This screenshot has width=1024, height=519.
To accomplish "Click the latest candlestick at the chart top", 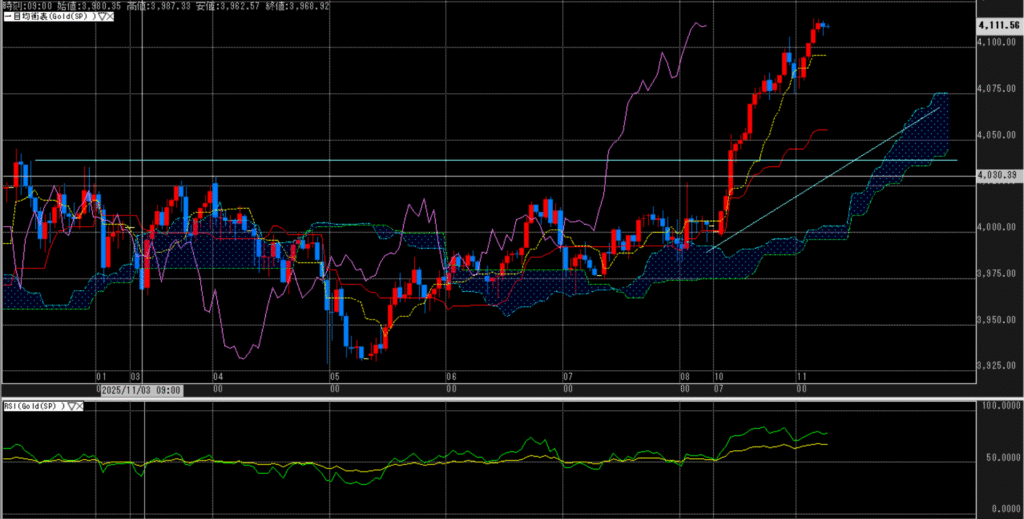I will point(821,25).
